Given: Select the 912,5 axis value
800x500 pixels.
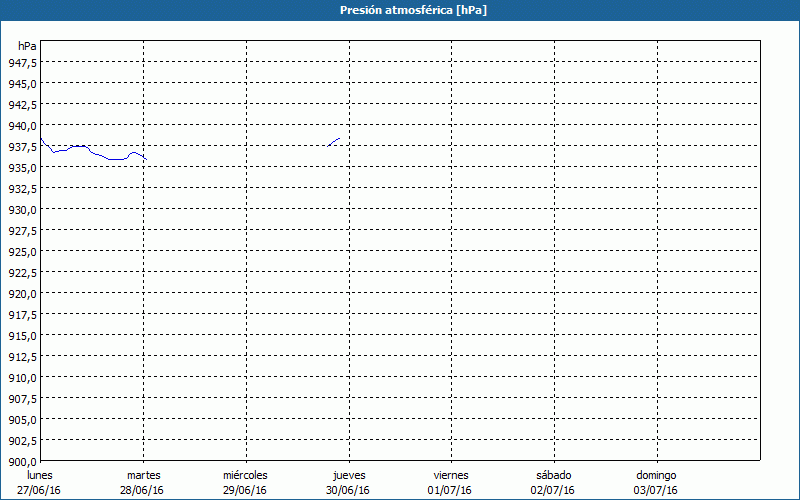Looking at the screenshot, I should coord(22,356).
